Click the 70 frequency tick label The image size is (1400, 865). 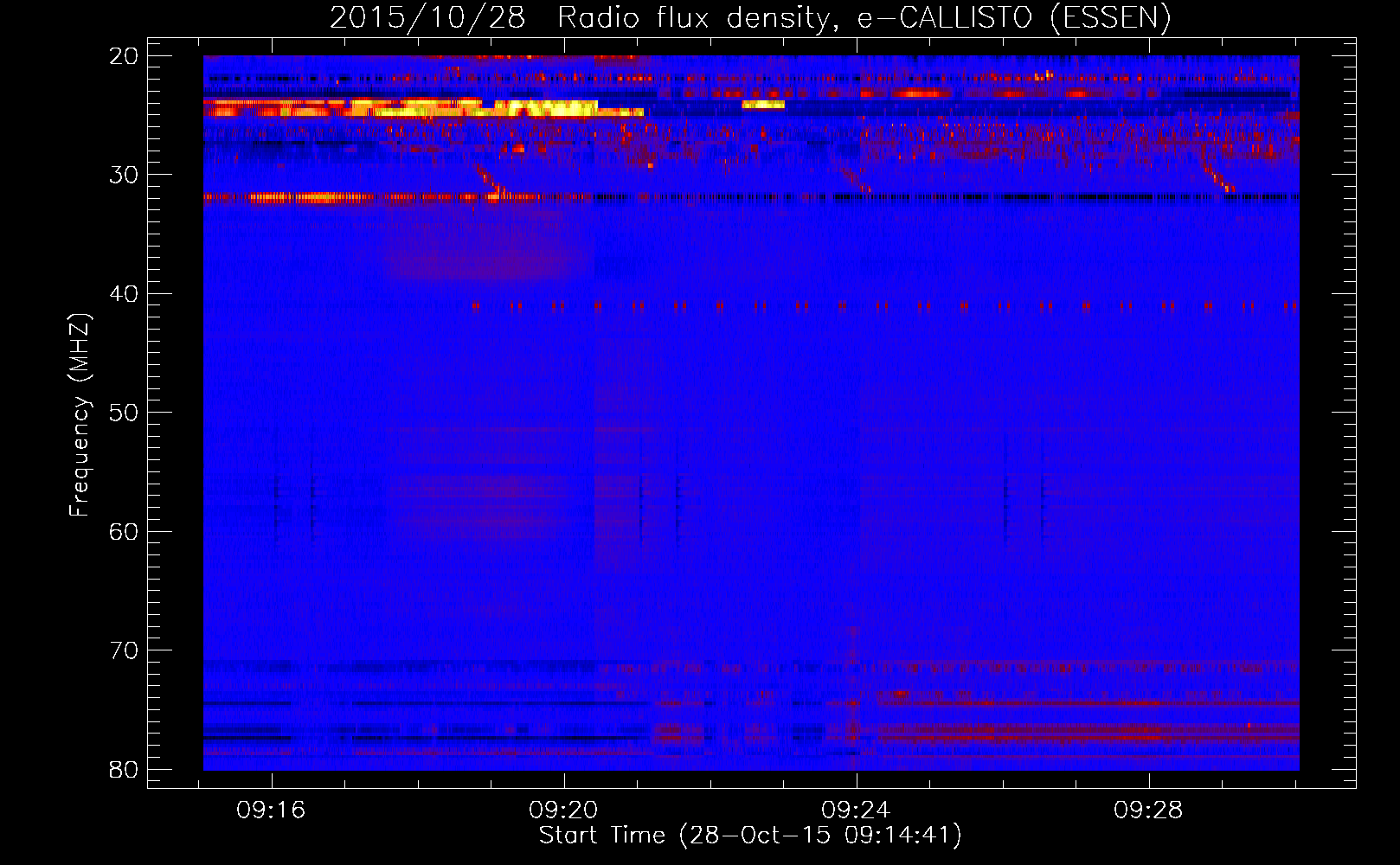click(x=124, y=650)
